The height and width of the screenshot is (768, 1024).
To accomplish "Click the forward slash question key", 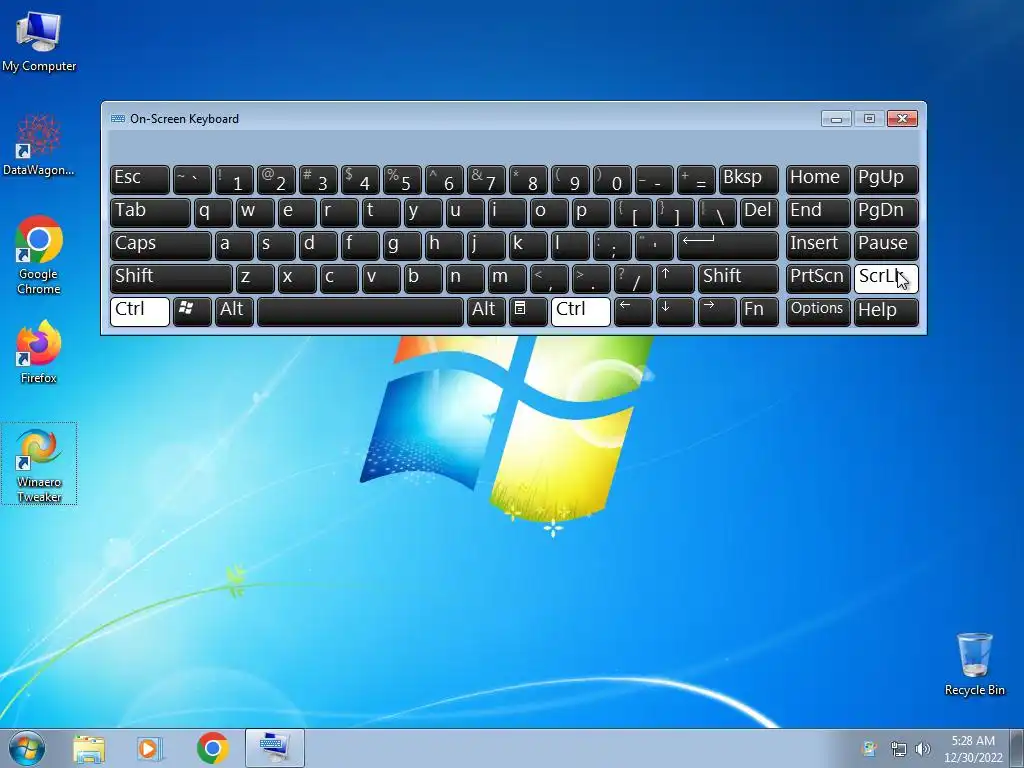I will pyautogui.click(x=633, y=278).
